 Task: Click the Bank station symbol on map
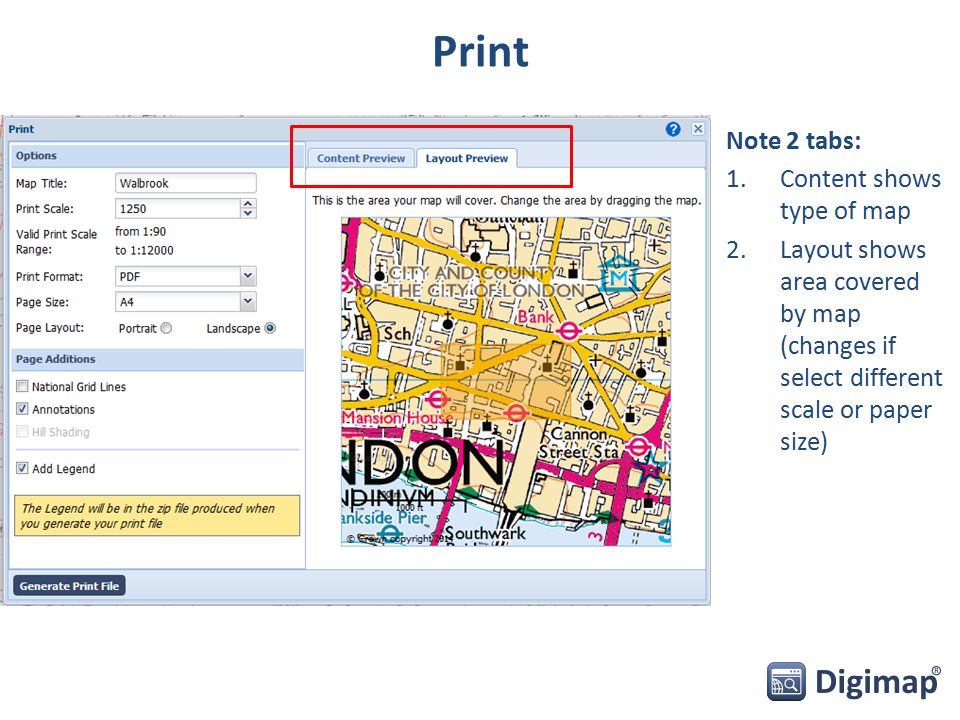point(568,332)
